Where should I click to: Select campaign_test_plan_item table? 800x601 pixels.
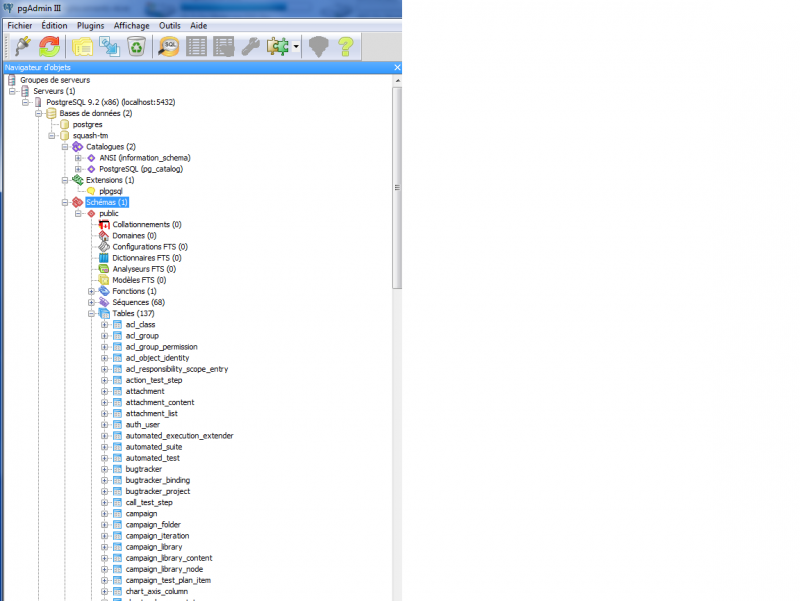(168, 581)
